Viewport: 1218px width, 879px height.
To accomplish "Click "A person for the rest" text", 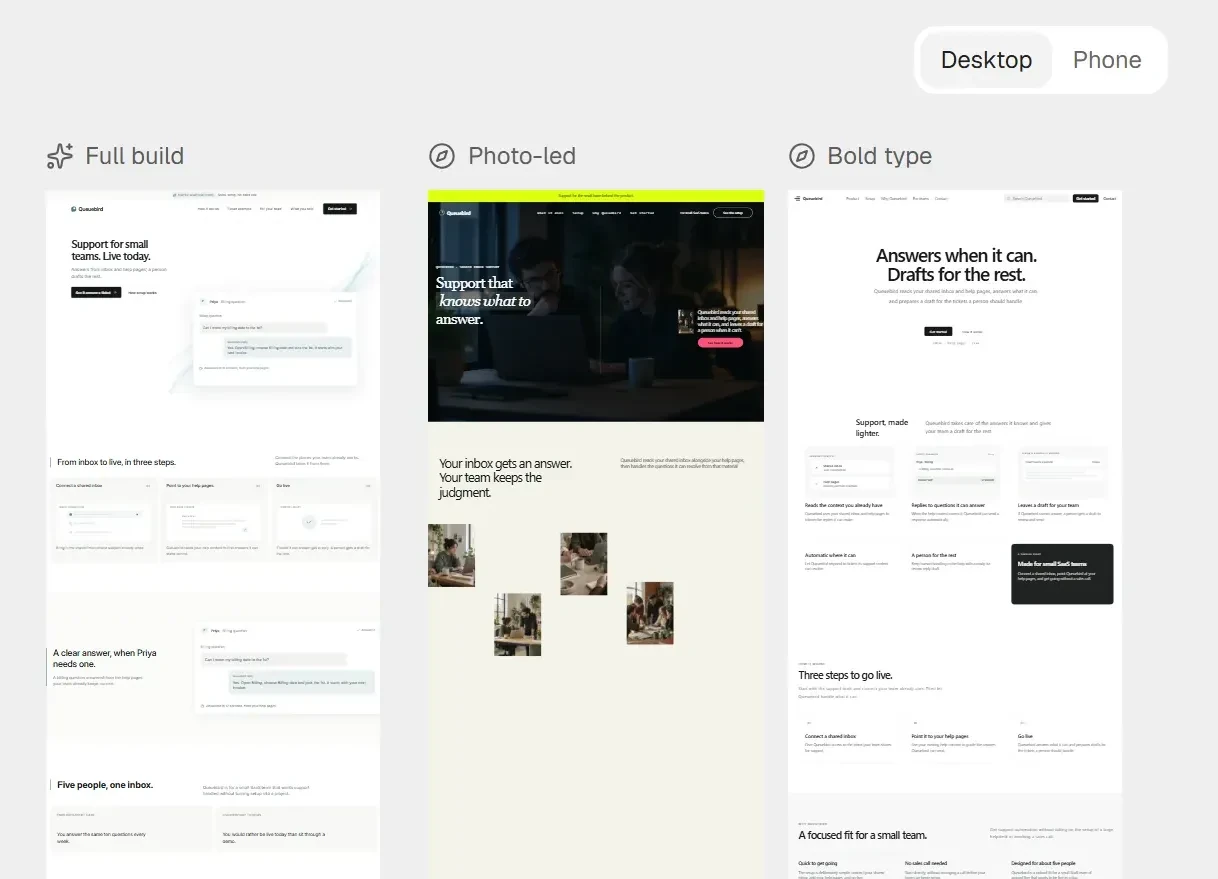I will click(934, 555).
